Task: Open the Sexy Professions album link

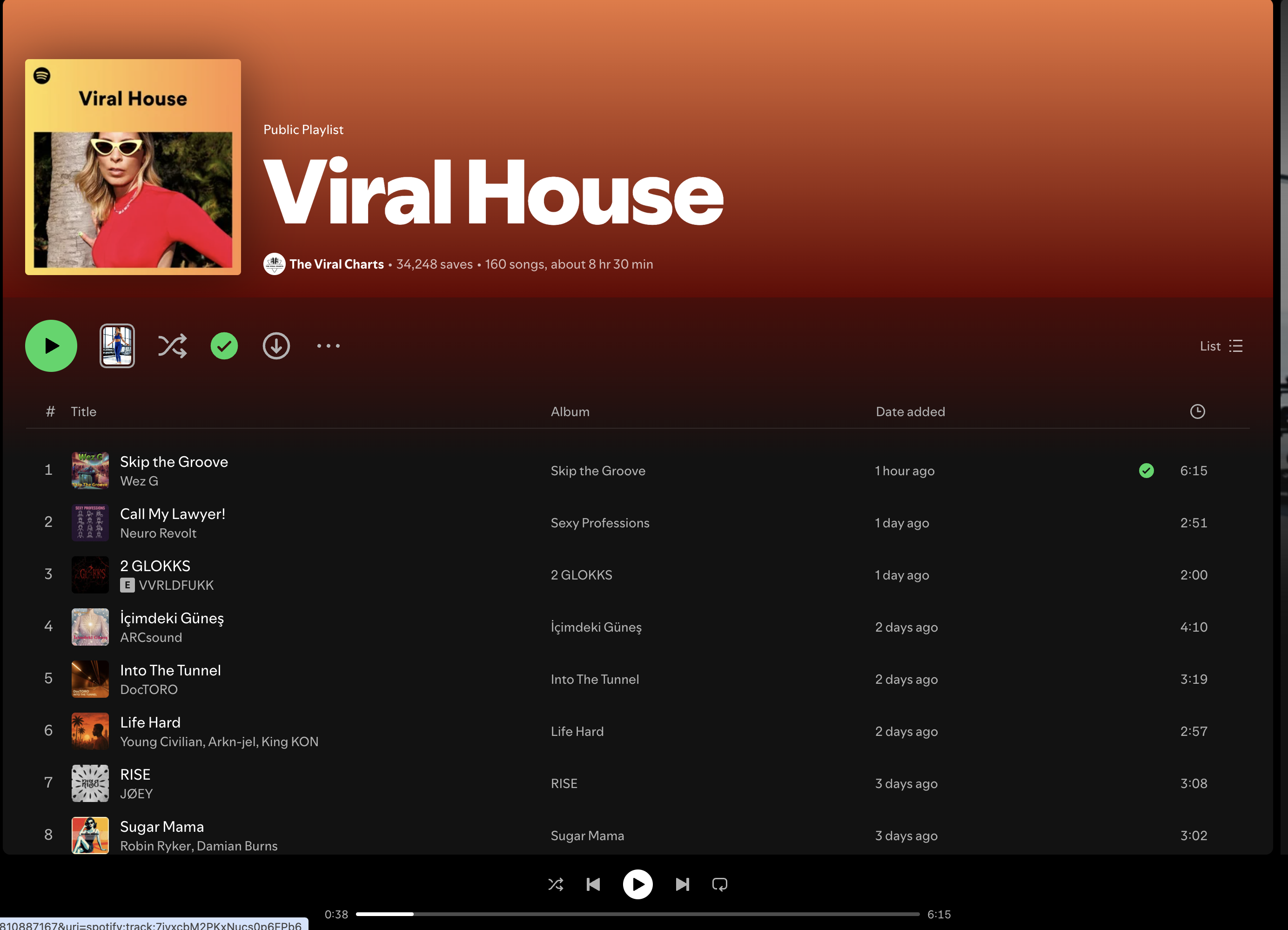Action: pyautogui.click(x=600, y=523)
